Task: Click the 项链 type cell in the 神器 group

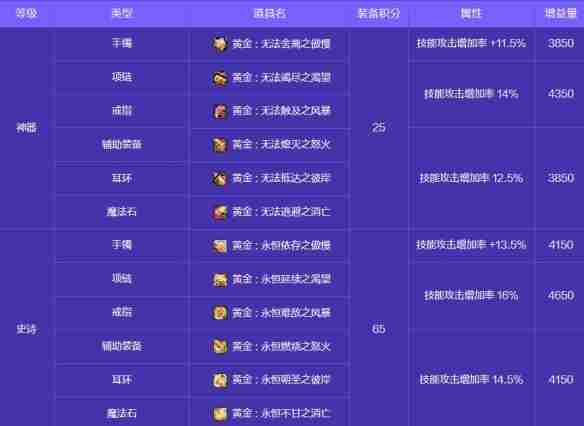Action: click(122, 77)
